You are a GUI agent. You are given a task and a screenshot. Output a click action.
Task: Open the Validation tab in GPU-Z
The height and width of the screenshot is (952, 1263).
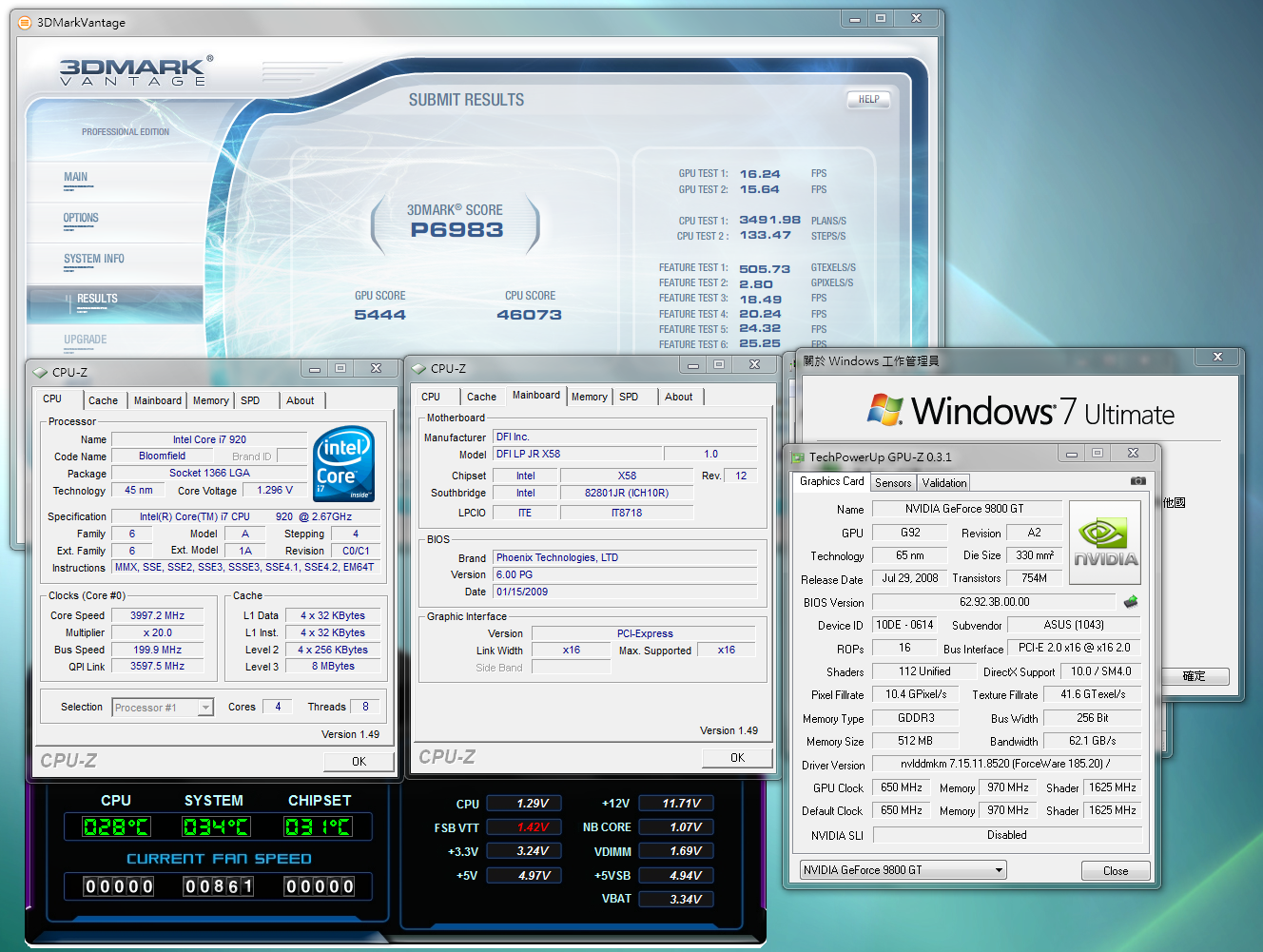(944, 483)
